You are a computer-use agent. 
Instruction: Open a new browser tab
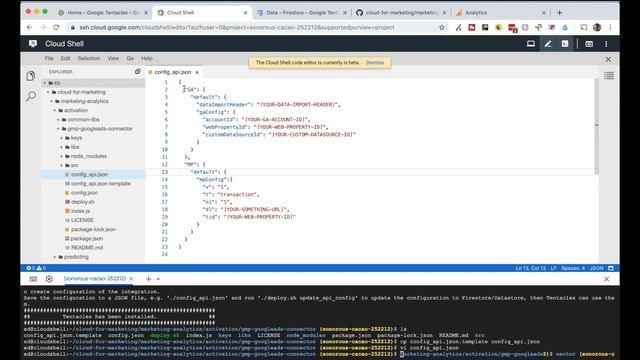pos(560,13)
